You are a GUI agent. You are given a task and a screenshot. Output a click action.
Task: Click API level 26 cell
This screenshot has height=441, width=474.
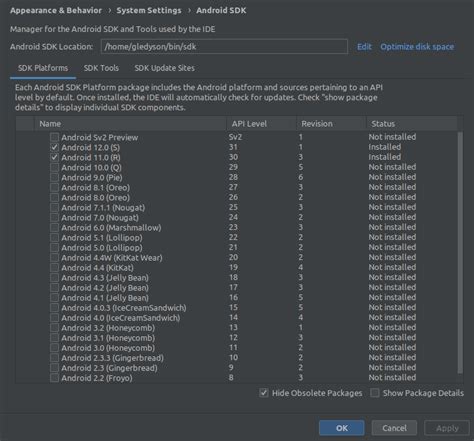pos(233,197)
